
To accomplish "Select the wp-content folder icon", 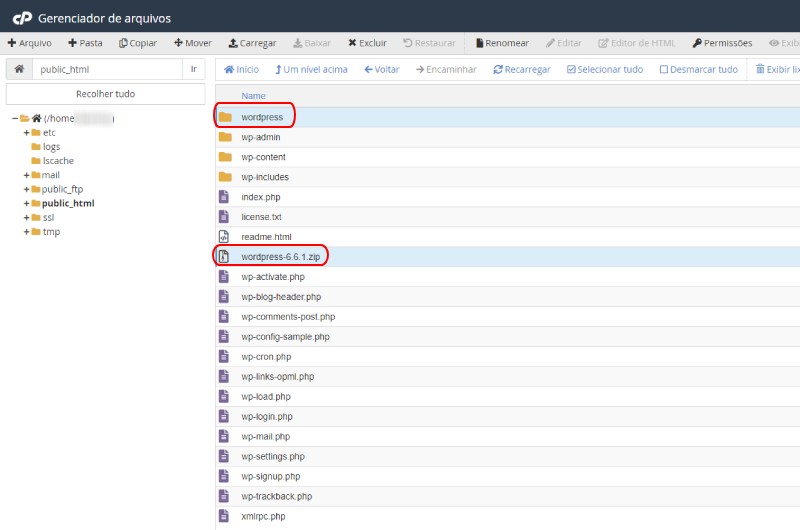I will (x=225, y=157).
